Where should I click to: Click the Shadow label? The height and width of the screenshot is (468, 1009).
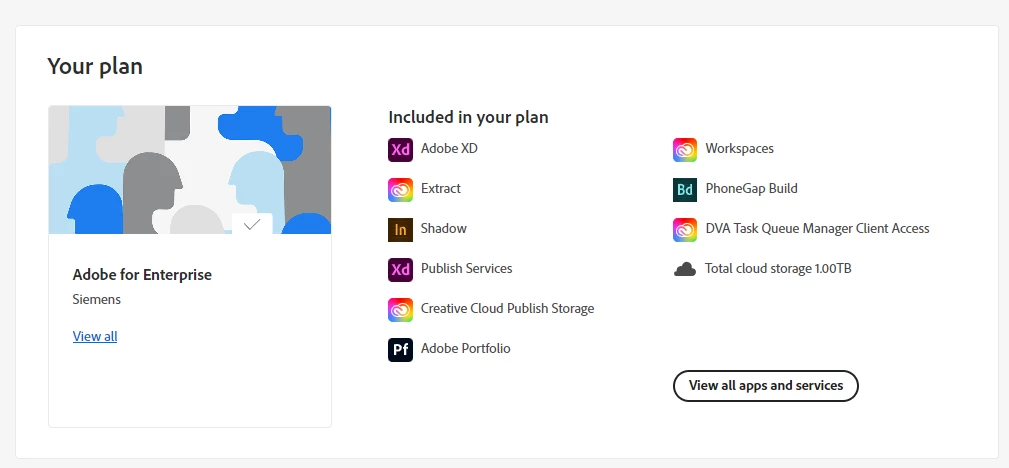tap(443, 228)
